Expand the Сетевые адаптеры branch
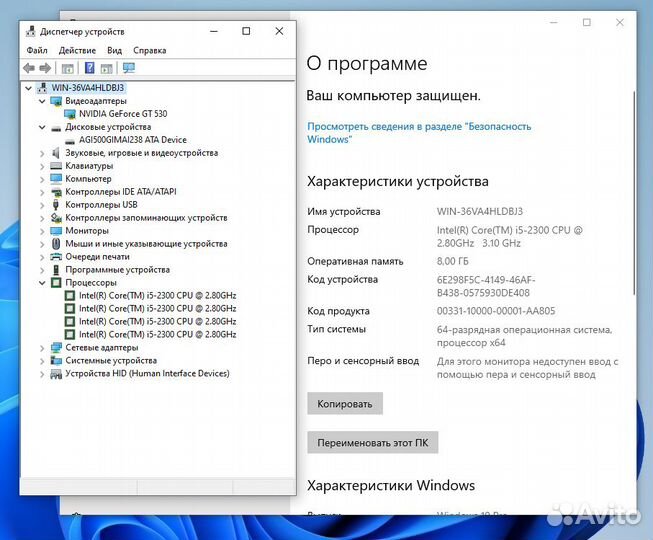The image size is (653, 540). coord(42,348)
